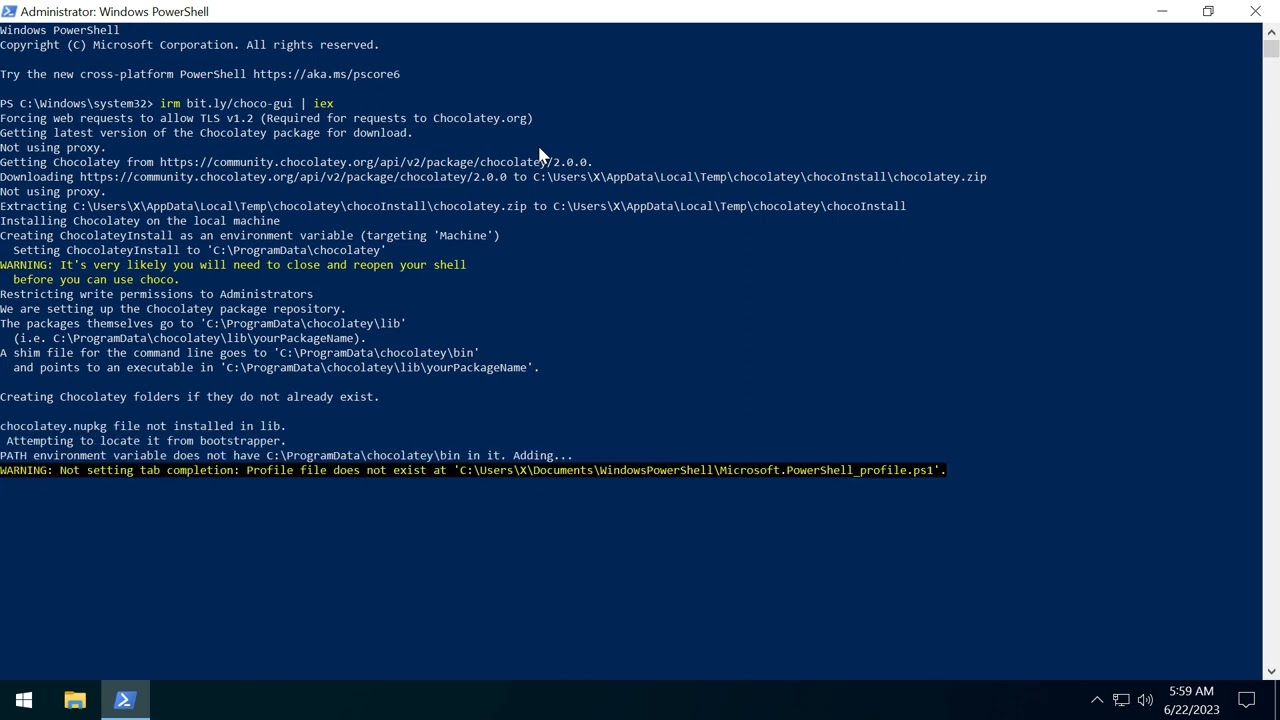Viewport: 1280px width, 720px height.
Task: Click 'Creating ChocolateyInstall as an environment variable' line
Action: [x=250, y=235]
